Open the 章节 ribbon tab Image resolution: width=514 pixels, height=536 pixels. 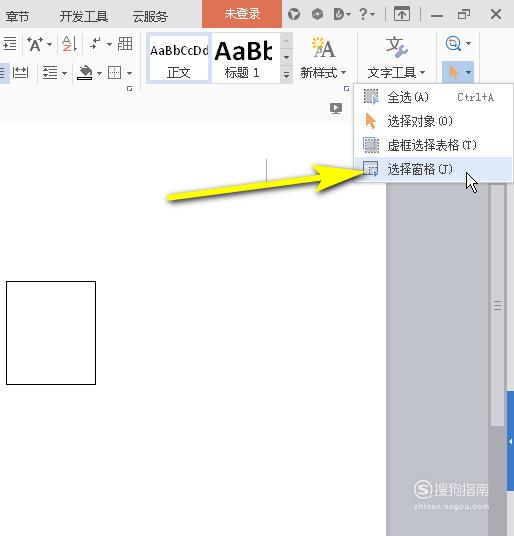coord(17,16)
